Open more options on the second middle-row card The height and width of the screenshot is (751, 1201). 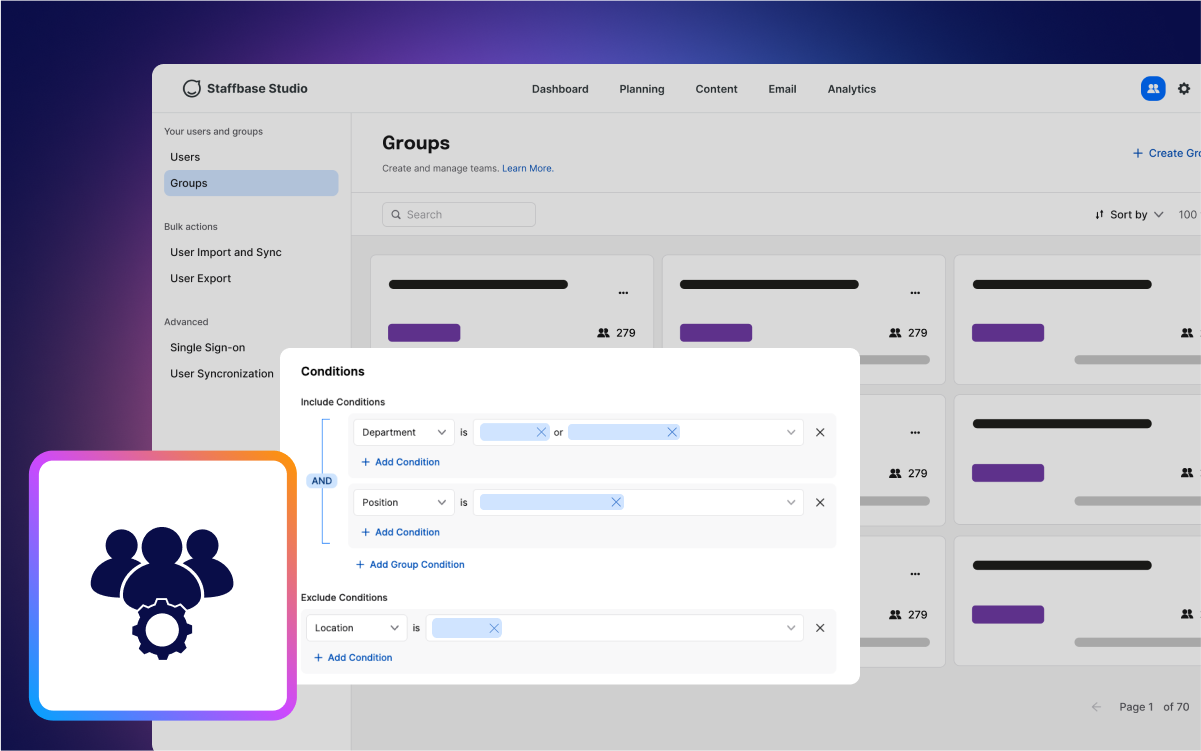coord(915,433)
